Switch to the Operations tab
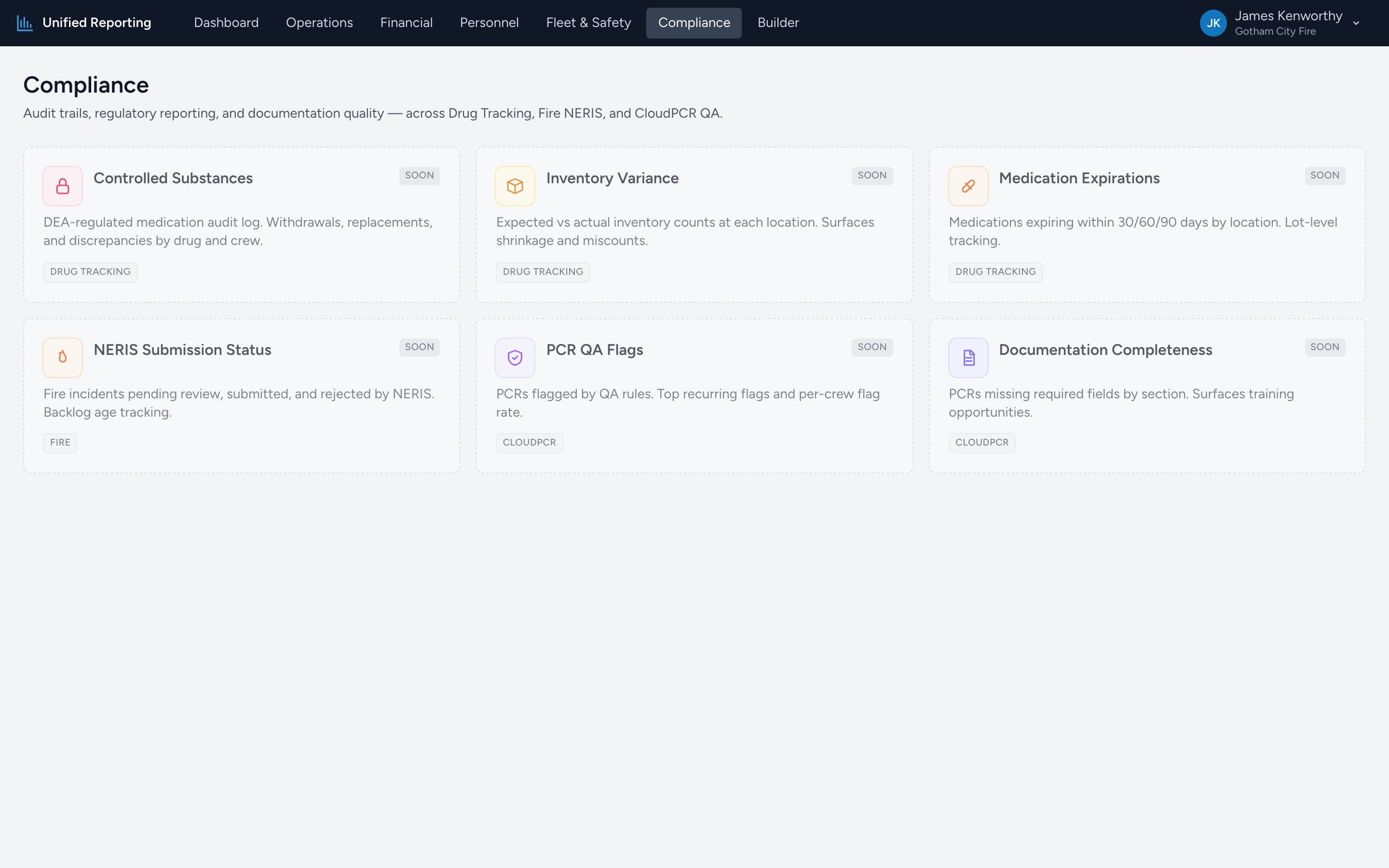This screenshot has width=1389, height=868. coord(319,23)
